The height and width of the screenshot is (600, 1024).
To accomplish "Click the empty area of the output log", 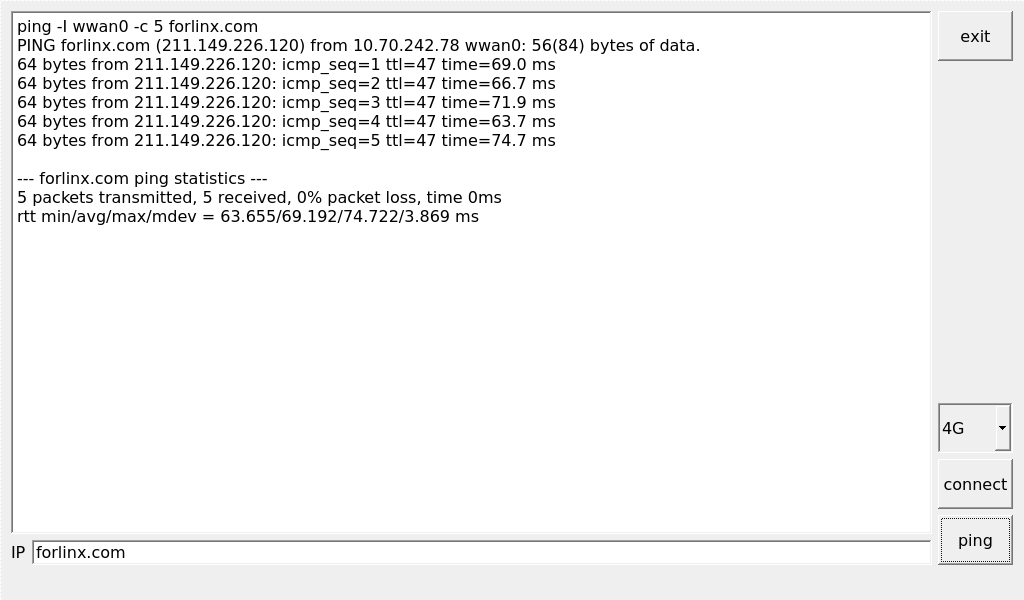I will [470, 379].
